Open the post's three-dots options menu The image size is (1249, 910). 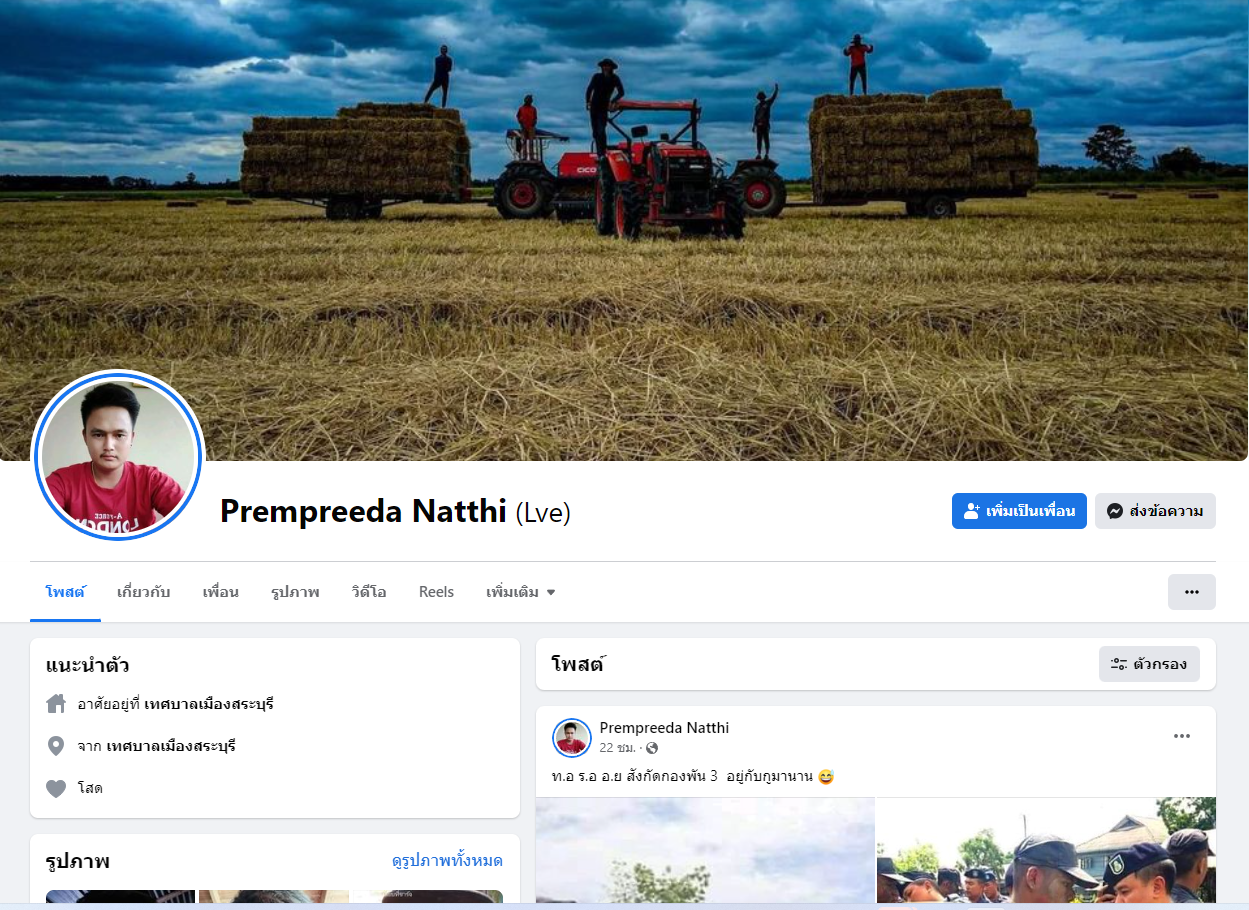[1182, 736]
